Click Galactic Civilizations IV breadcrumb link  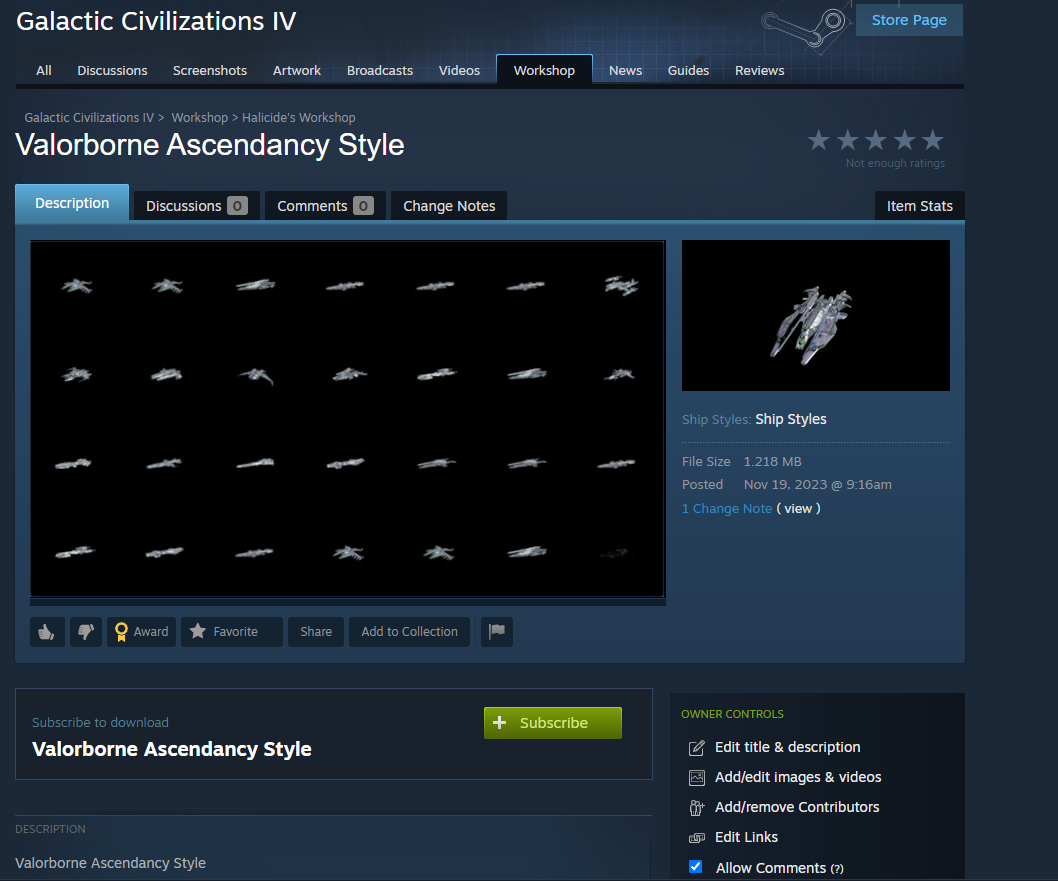pyautogui.click(x=89, y=117)
